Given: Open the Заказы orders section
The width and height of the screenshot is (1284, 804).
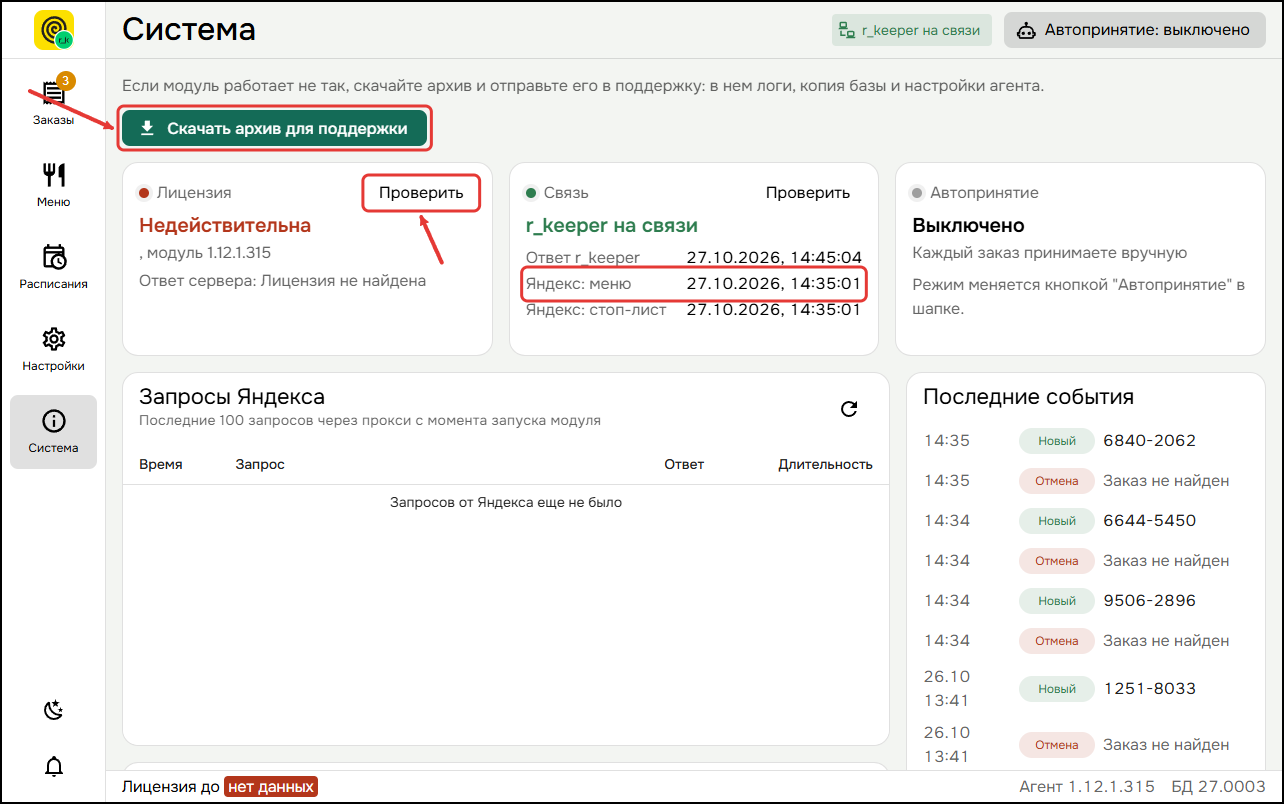Looking at the screenshot, I should tap(54, 101).
